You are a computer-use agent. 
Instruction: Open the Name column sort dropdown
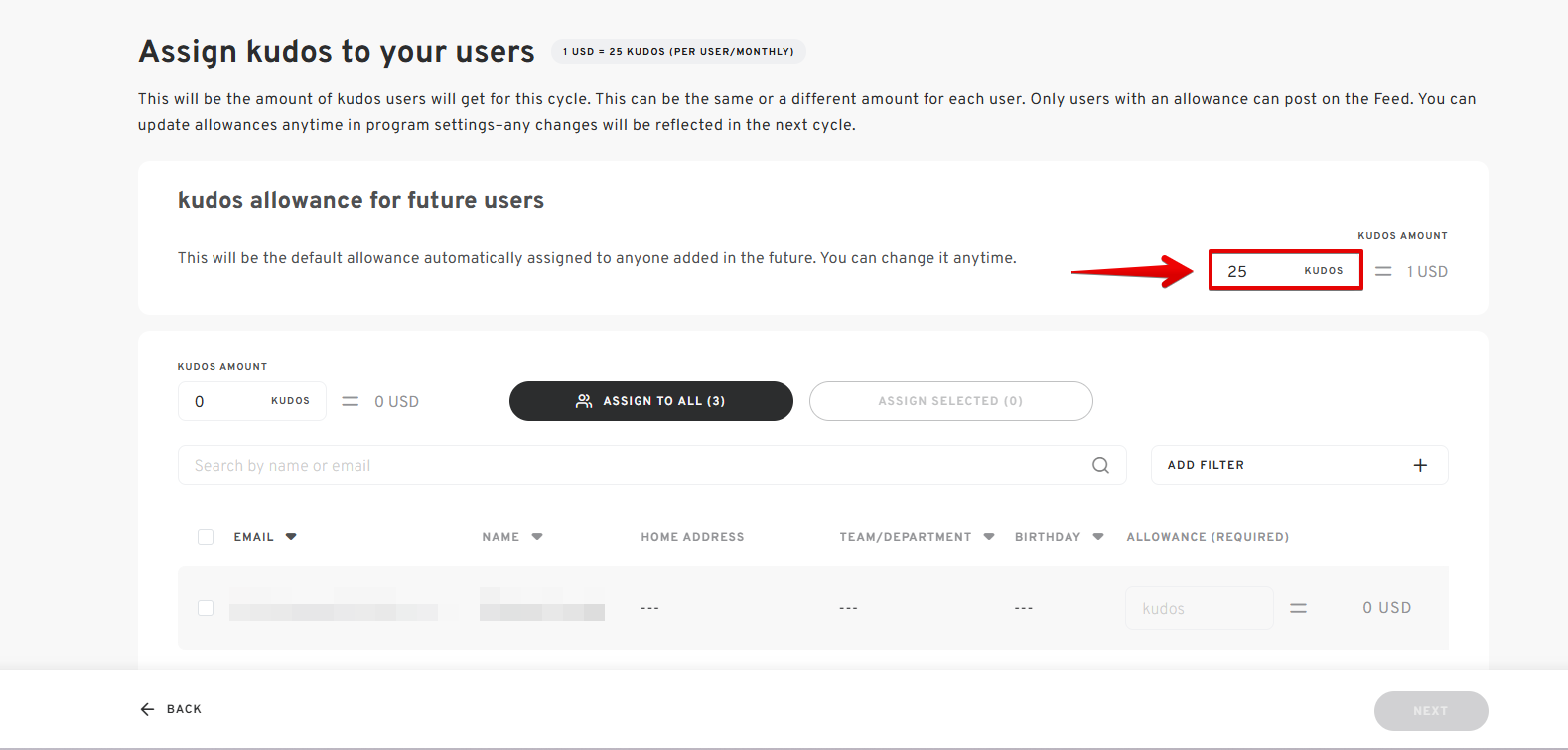[537, 537]
